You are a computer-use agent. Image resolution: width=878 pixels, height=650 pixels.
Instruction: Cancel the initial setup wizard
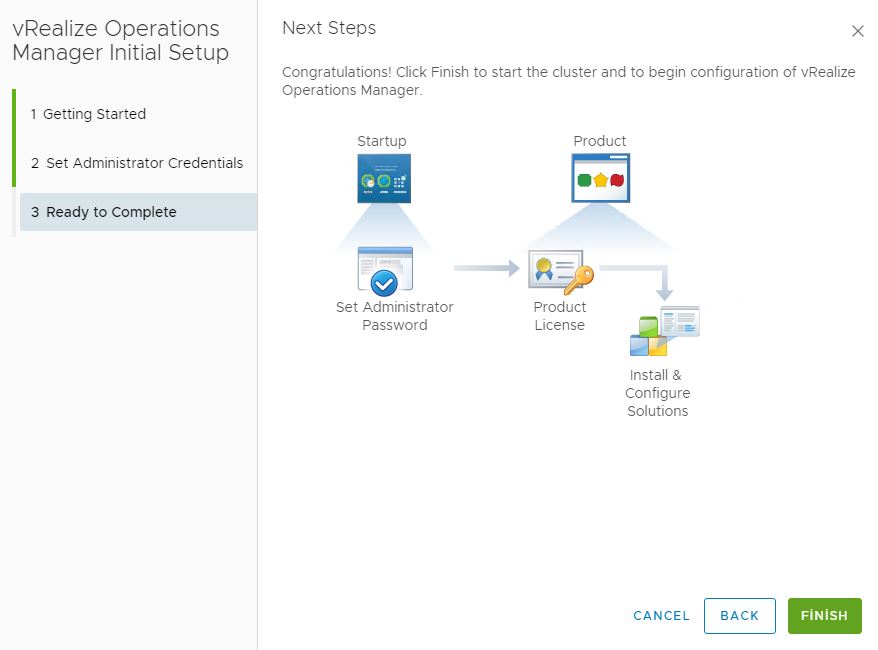coord(661,616)
